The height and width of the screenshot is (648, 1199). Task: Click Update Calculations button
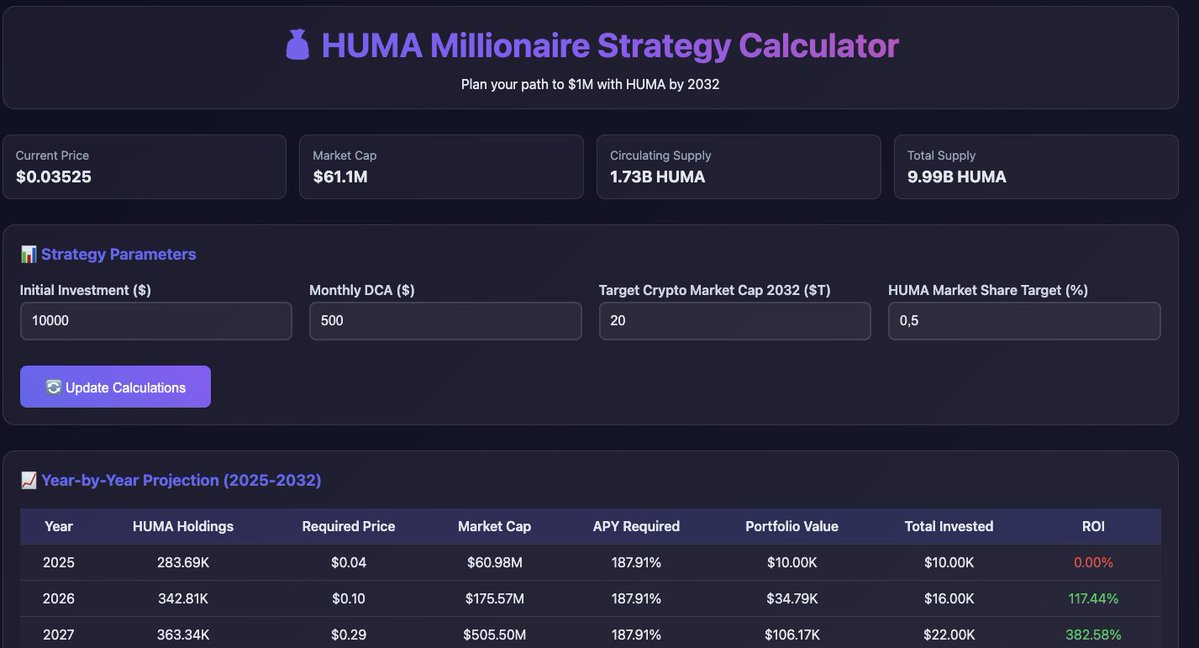(x=115, y=386)
